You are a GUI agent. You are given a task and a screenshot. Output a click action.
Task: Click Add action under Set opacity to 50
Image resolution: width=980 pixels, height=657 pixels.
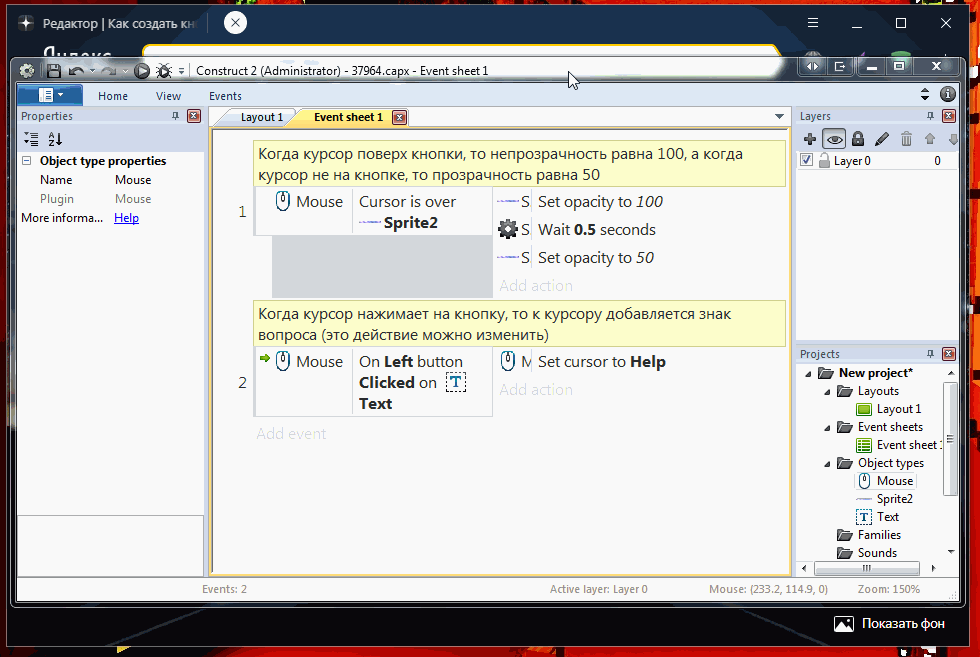point(536,286)
